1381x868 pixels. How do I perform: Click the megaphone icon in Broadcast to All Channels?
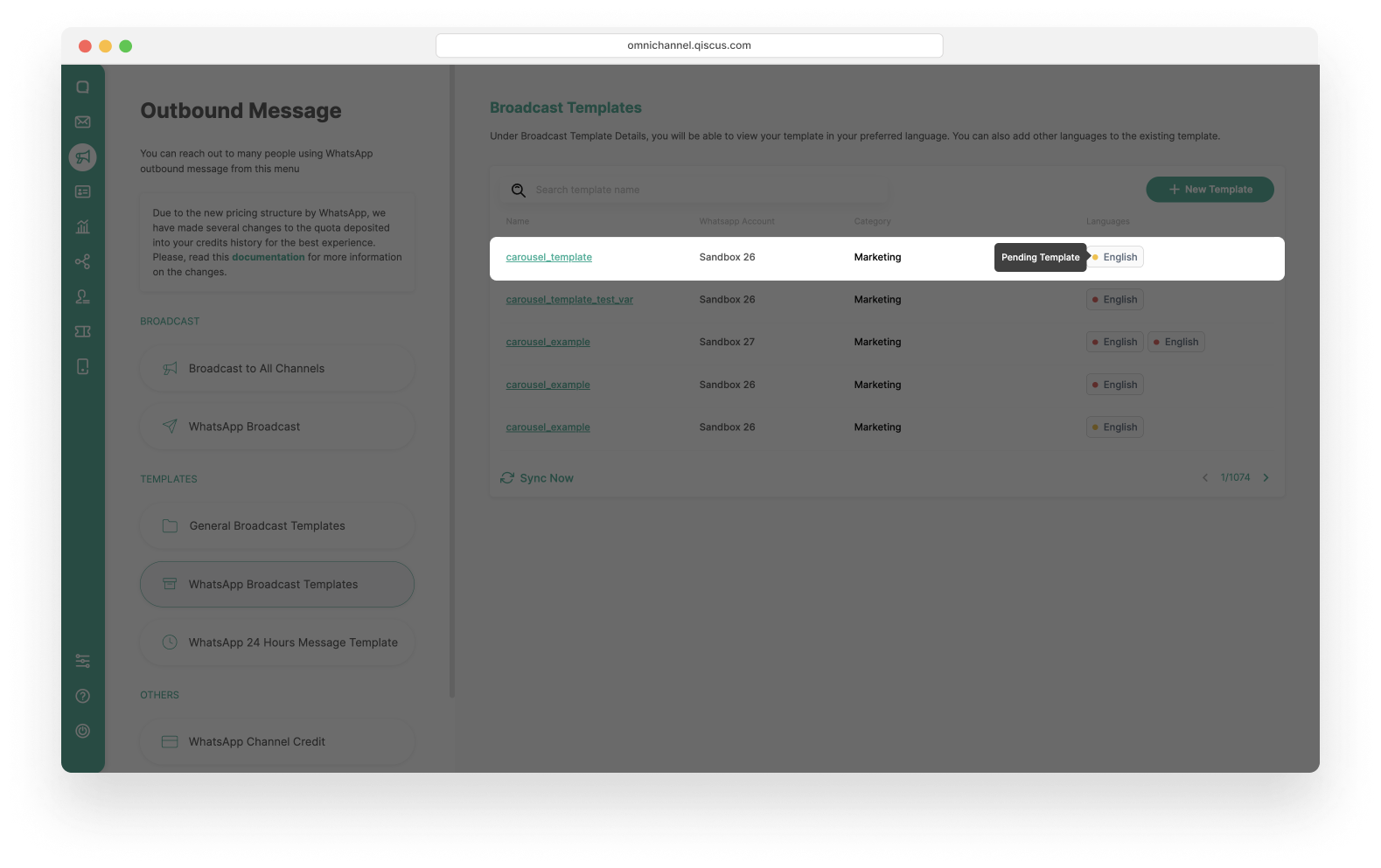click(170, 369)
